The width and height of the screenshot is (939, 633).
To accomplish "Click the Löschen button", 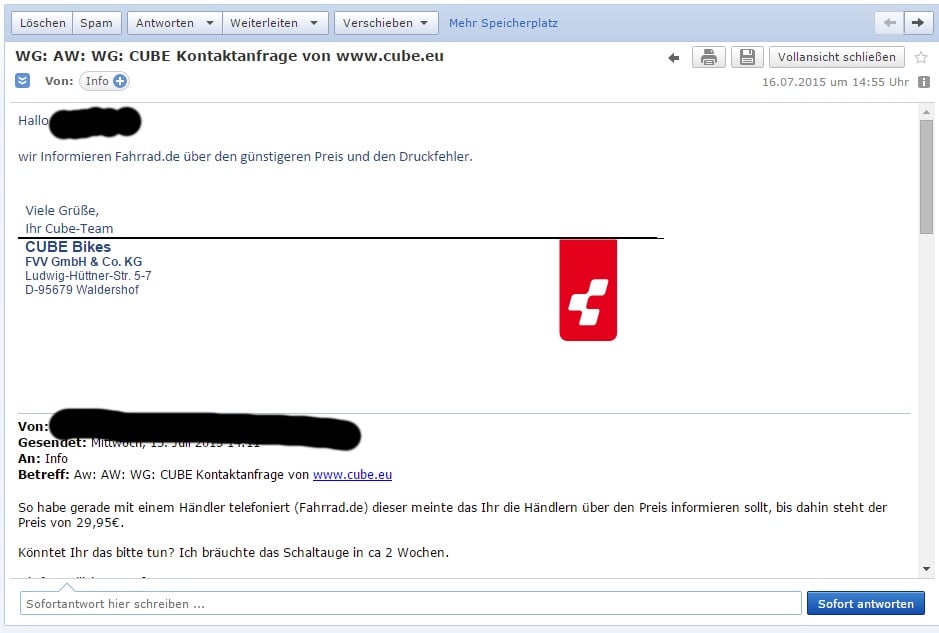I will click(43, 23).
